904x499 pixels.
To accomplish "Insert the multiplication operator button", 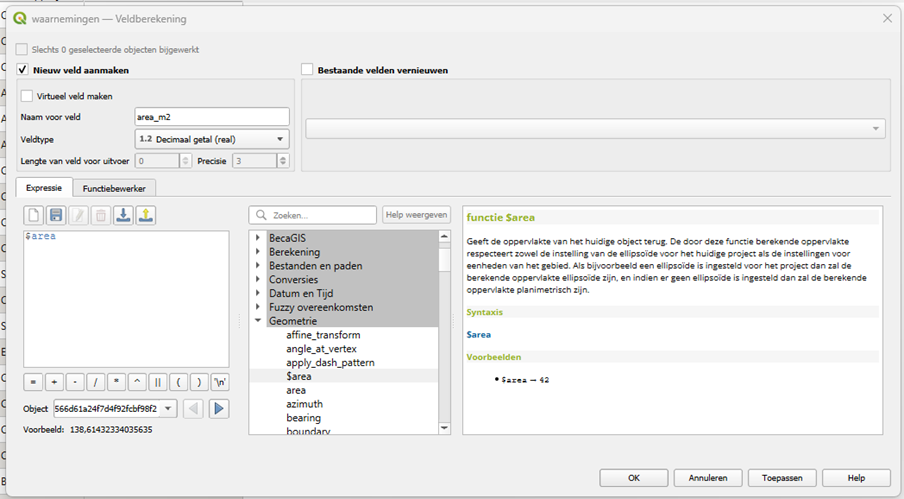I will point(115,382).
